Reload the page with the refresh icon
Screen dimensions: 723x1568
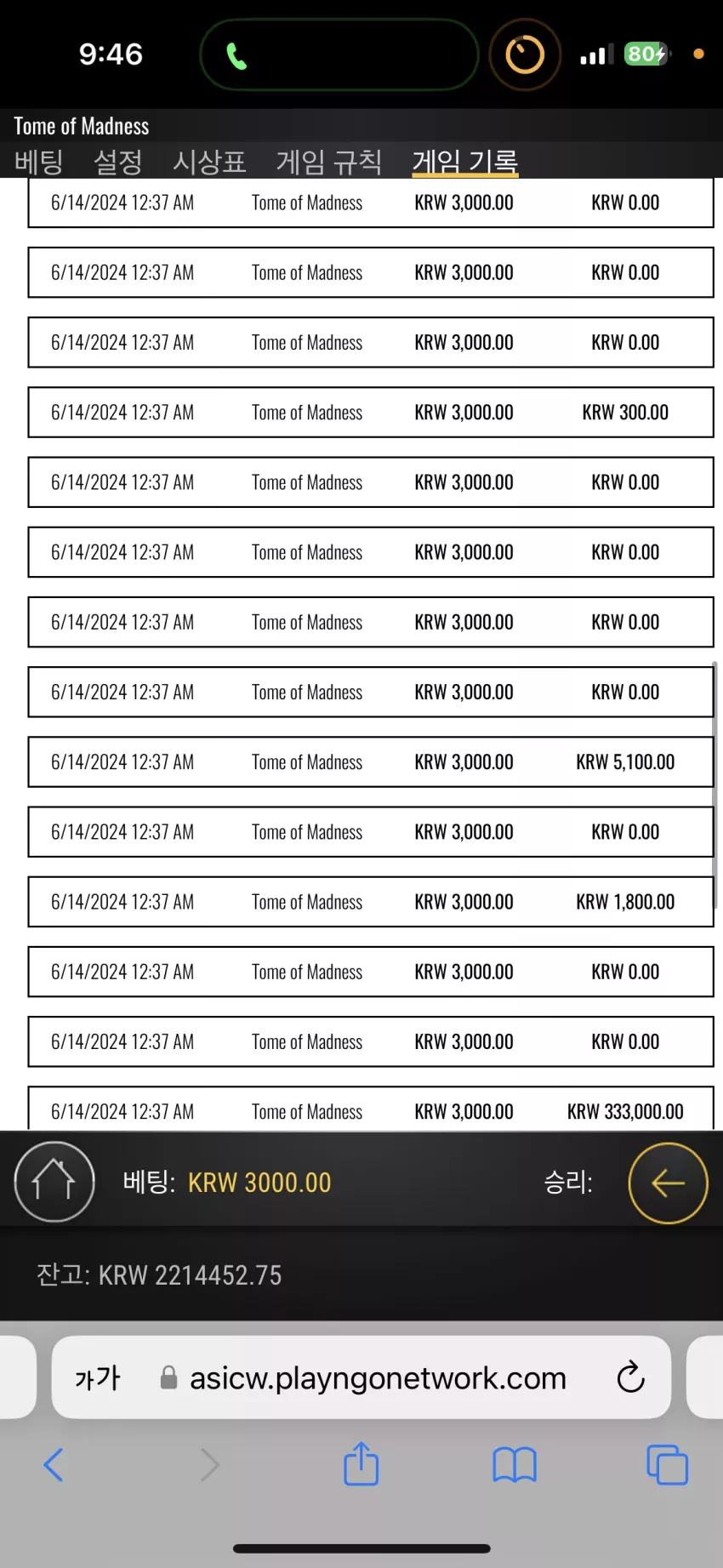[x=630, y=1377]
